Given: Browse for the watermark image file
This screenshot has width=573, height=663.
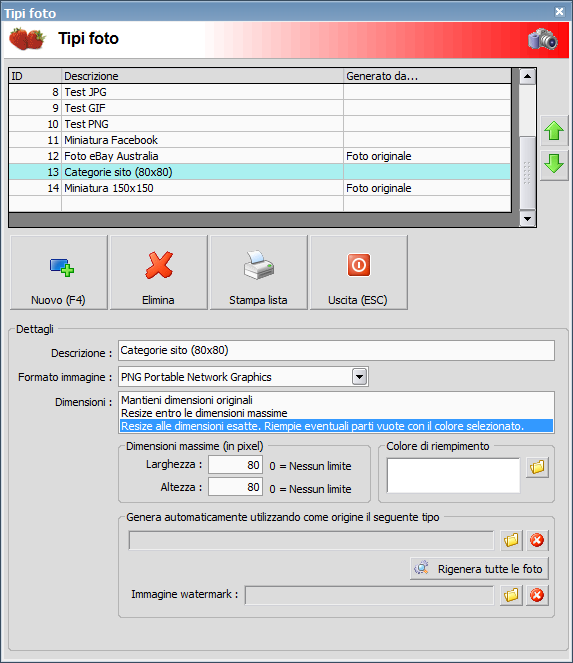Looking at the screenshot, I should (511, 595).
